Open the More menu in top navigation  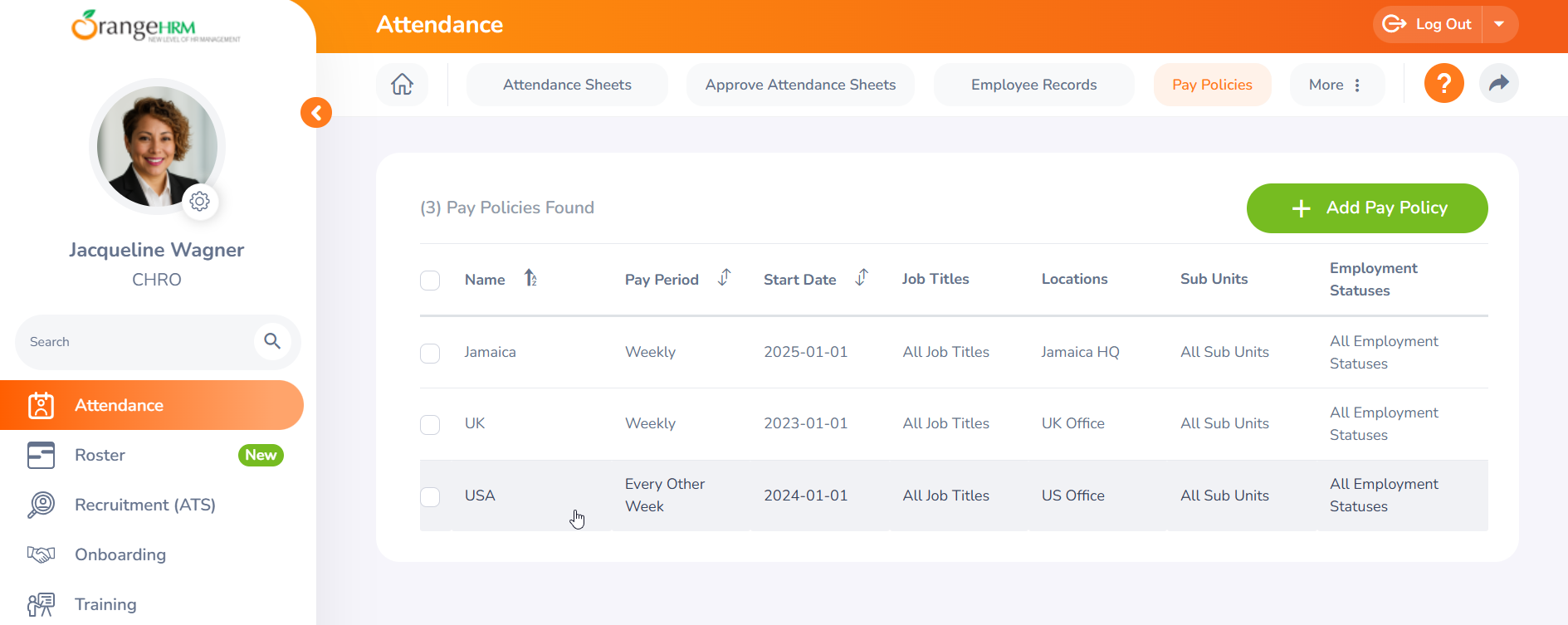coord(1336,85)
